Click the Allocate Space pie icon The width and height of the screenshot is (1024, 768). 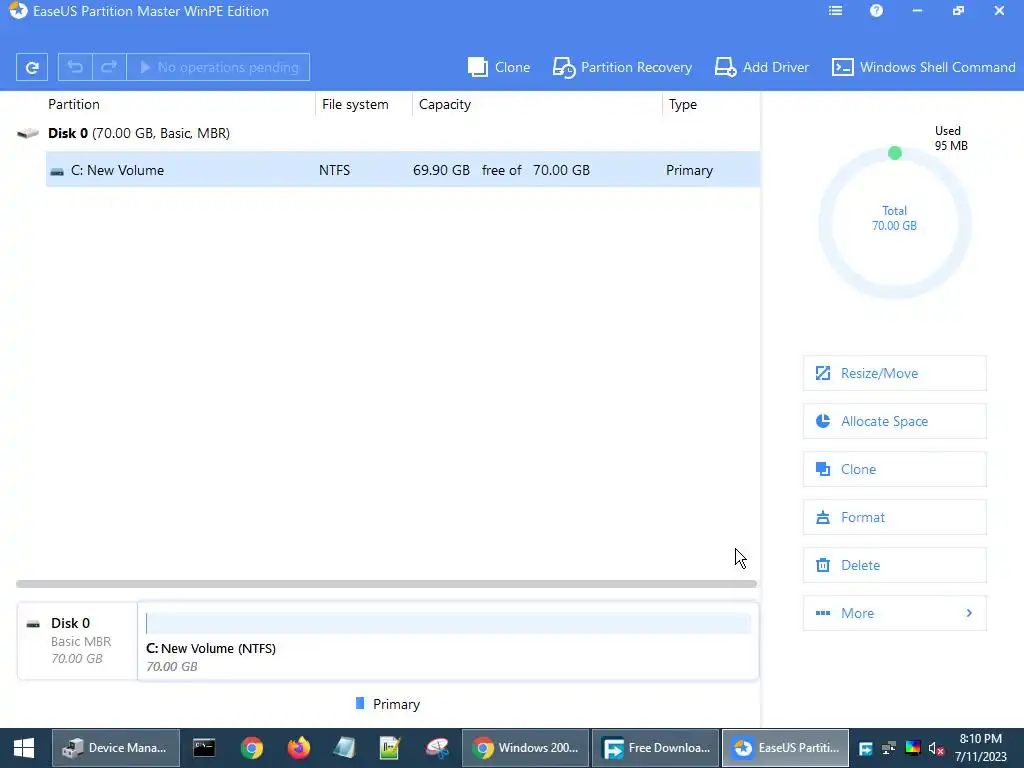click(x=823, y=421)
